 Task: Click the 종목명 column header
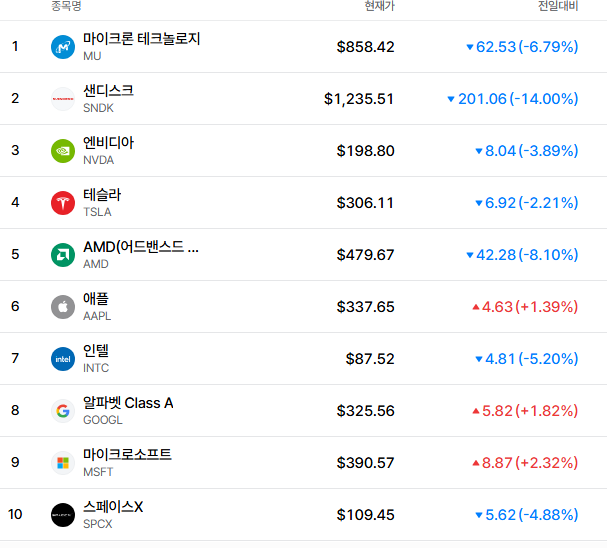pyautogui.click(x=66, y=6)
